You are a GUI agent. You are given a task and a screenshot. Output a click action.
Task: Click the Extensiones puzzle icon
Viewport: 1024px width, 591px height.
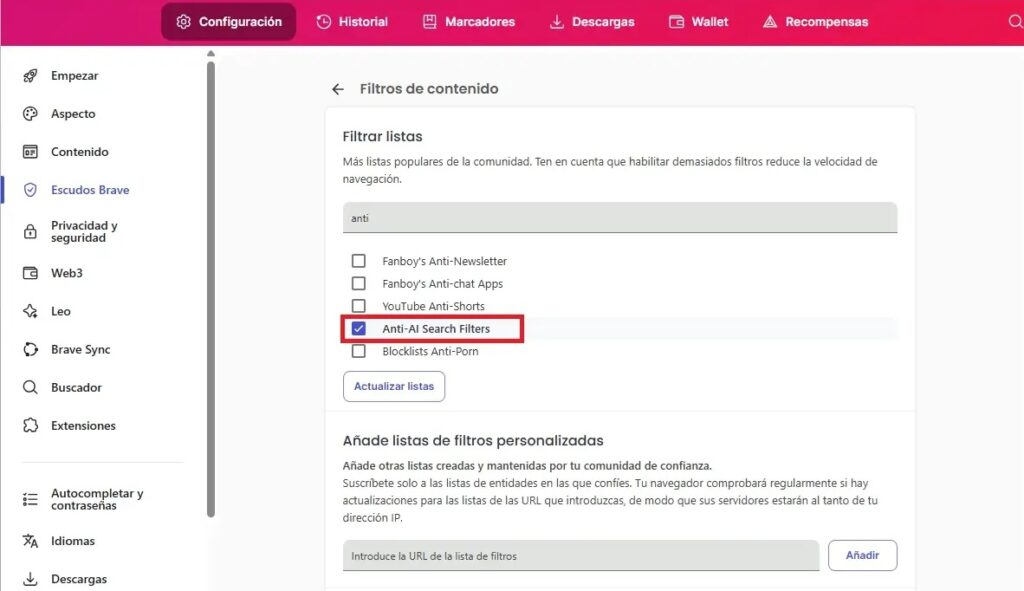pos(30,425)
